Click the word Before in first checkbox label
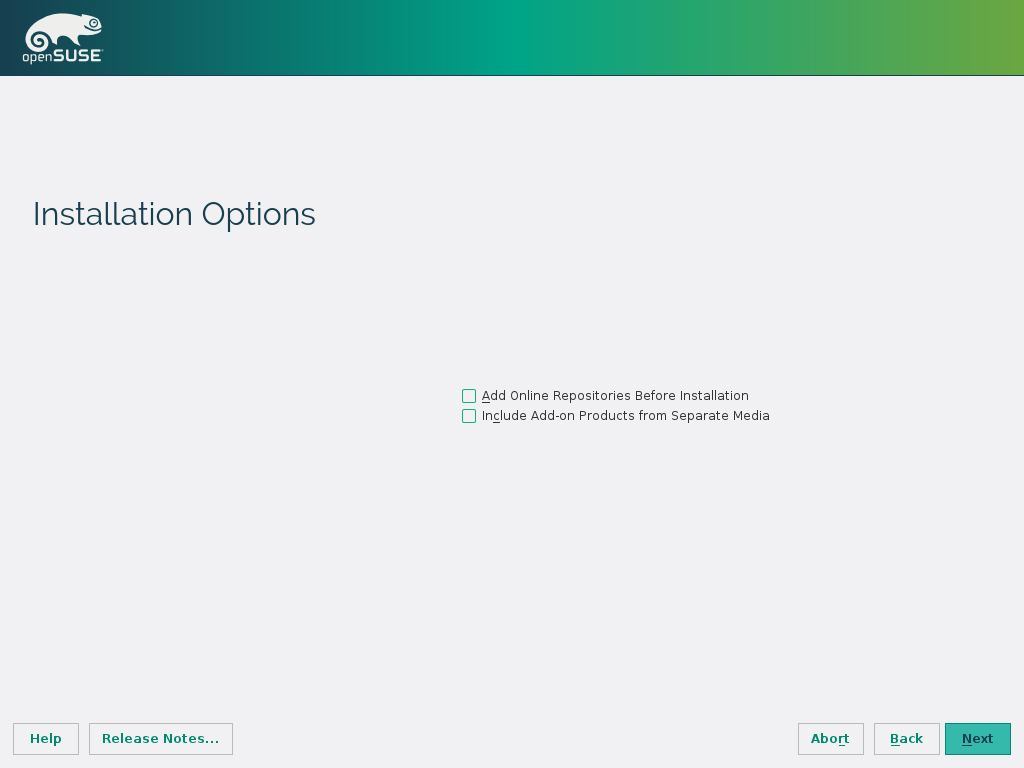The width and height of the screenshot is (1024, 768). [x=655, y=396]
